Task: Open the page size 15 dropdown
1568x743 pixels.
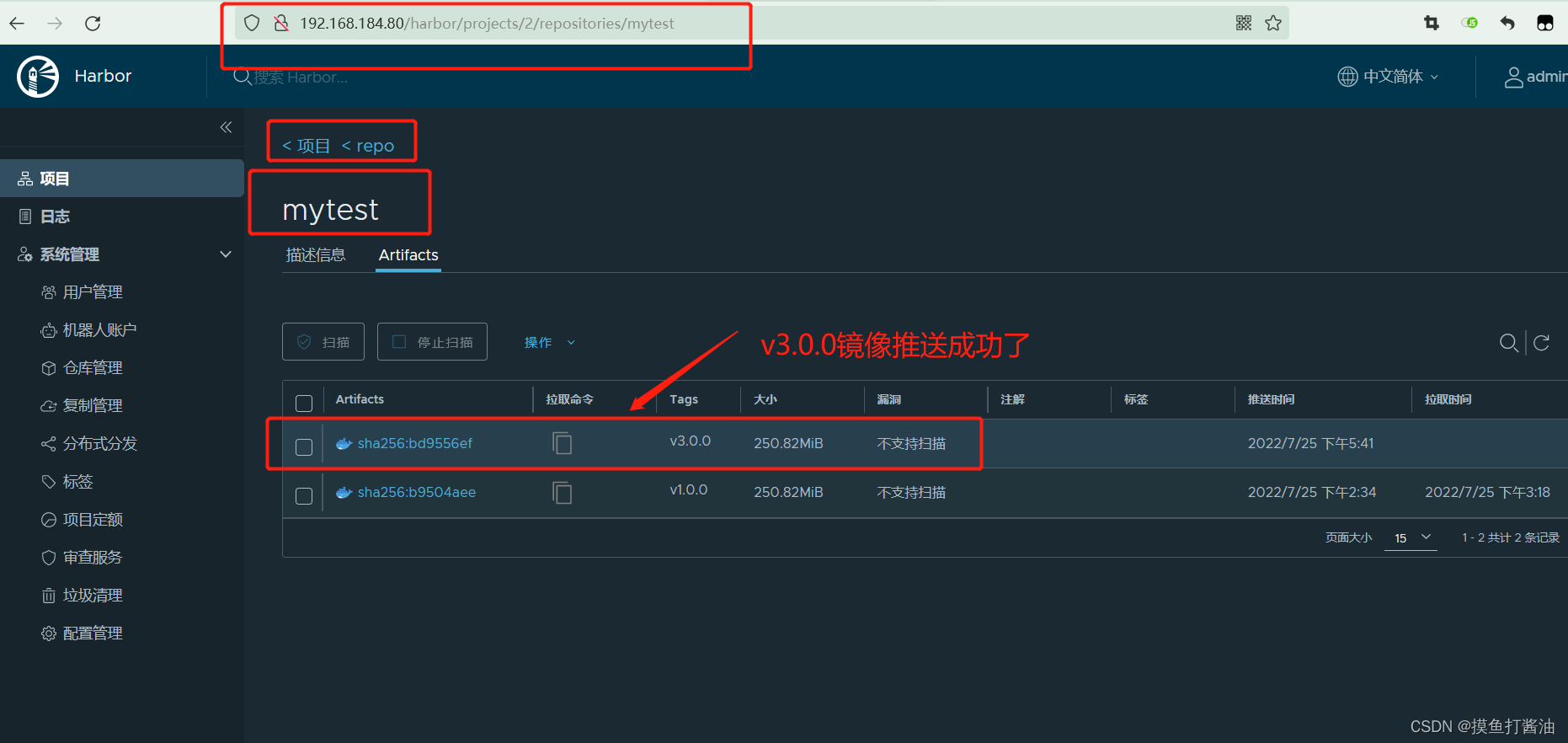Action: tap(1411, 537)
